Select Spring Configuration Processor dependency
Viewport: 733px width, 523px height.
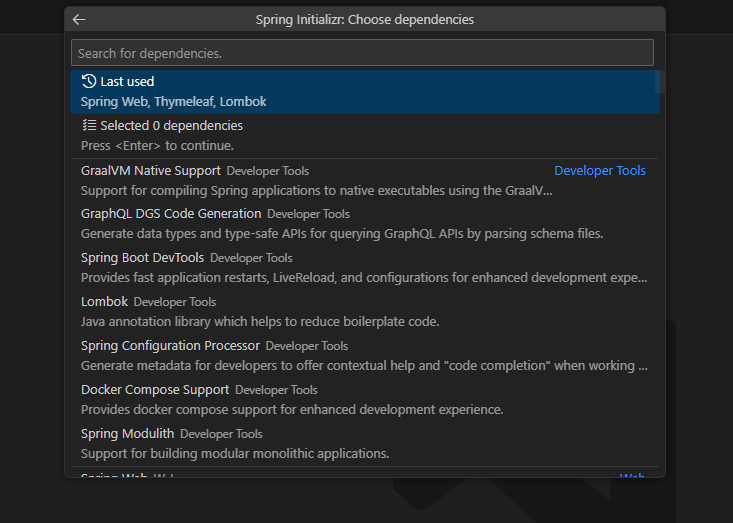[365, 355]
